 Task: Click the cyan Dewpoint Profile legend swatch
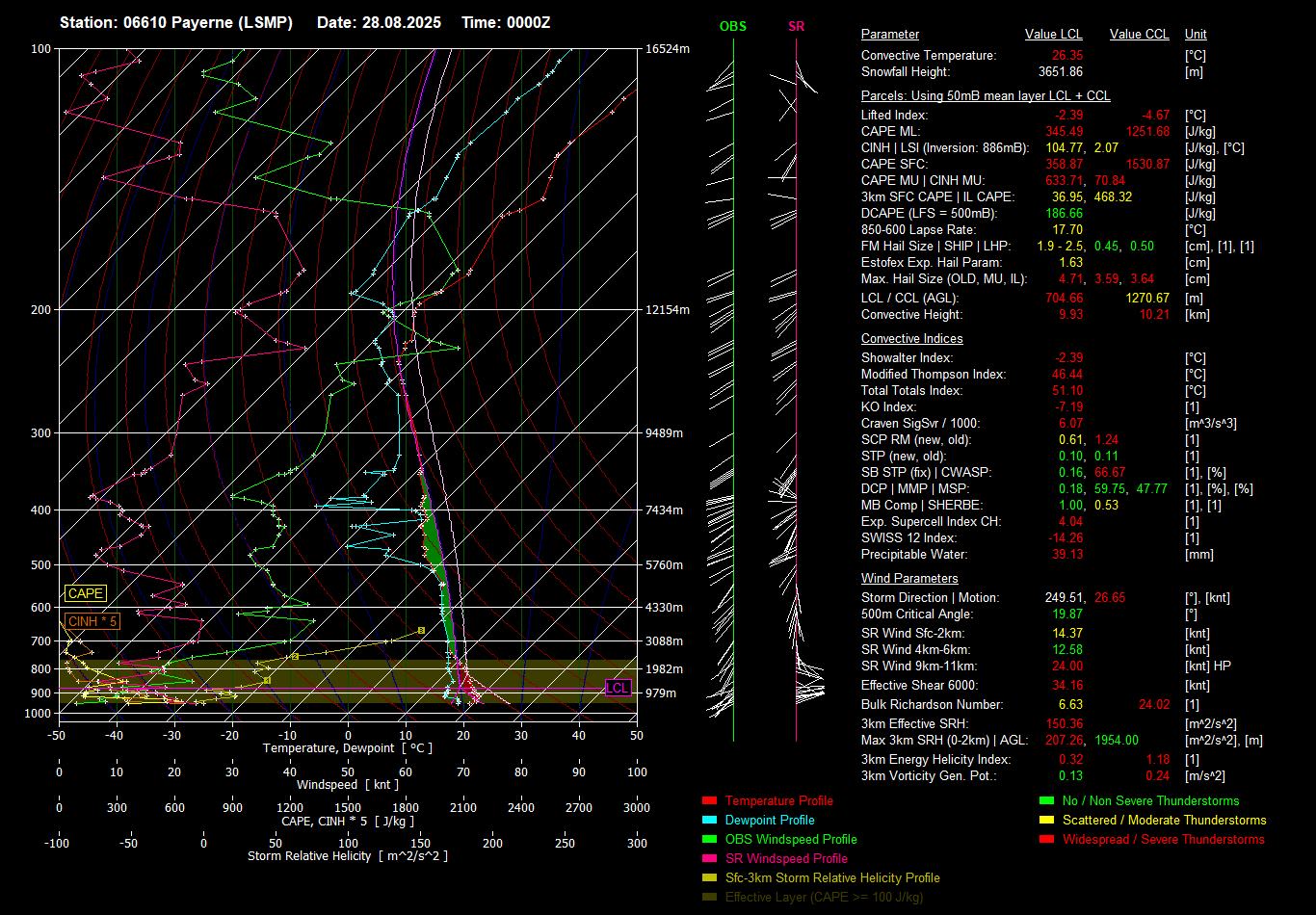click(710, 821)
